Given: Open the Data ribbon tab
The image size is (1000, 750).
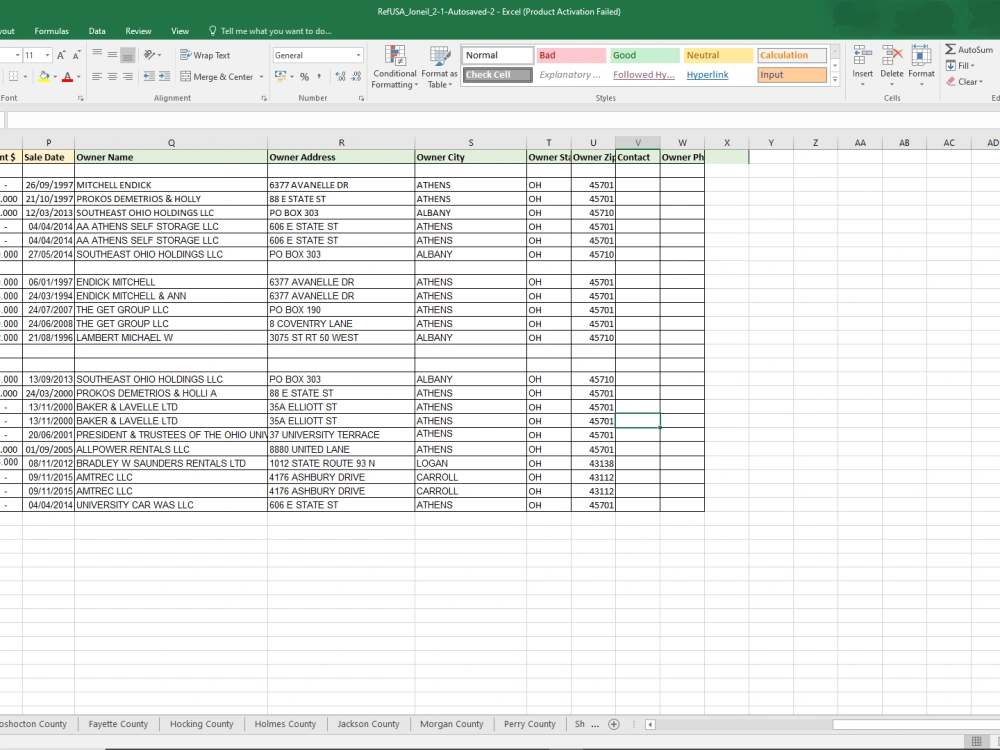Looking at the screenshot, I should [x=97, y=31].
